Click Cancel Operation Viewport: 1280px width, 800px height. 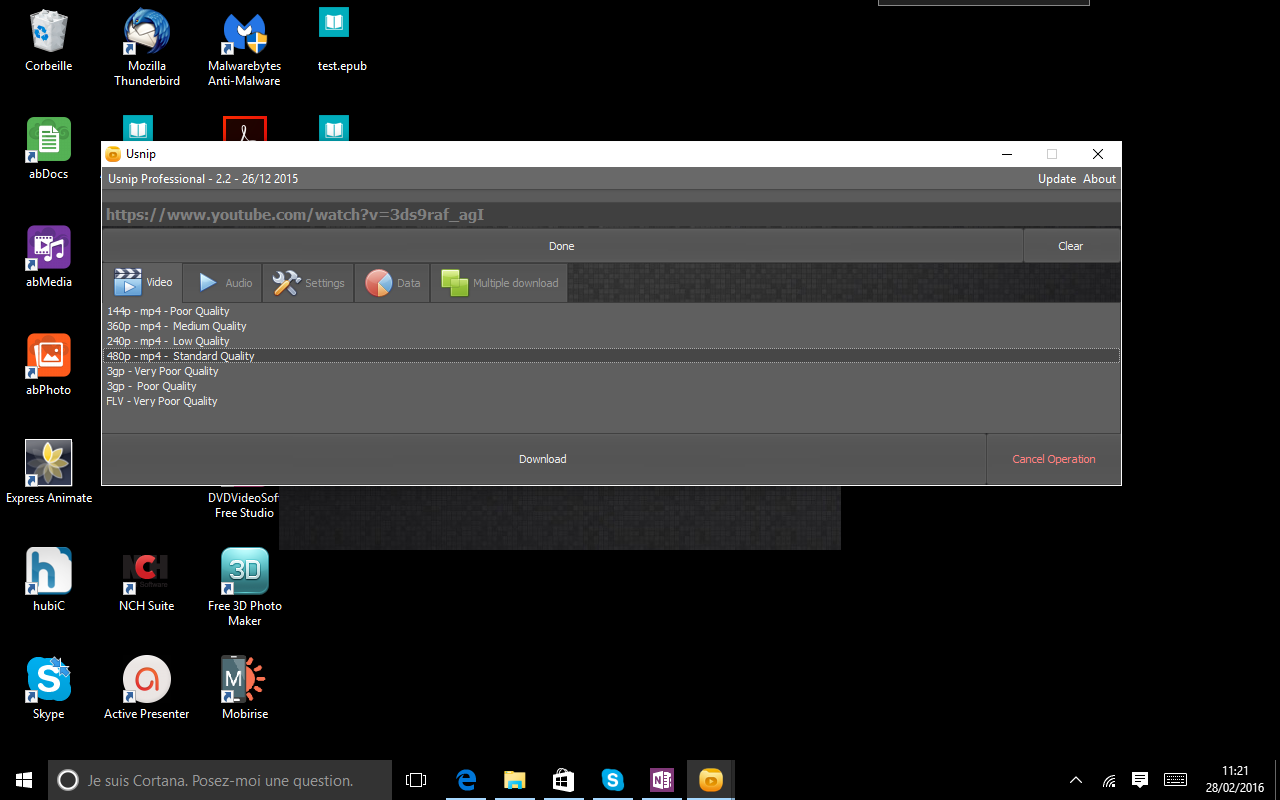pyautogui.click(x=1054, y=459)
